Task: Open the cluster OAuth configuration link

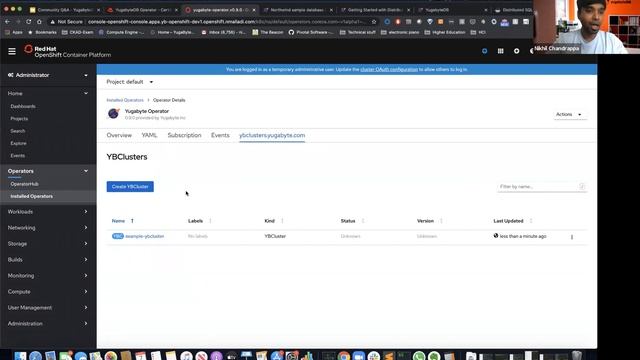Action: pos(389,69)
